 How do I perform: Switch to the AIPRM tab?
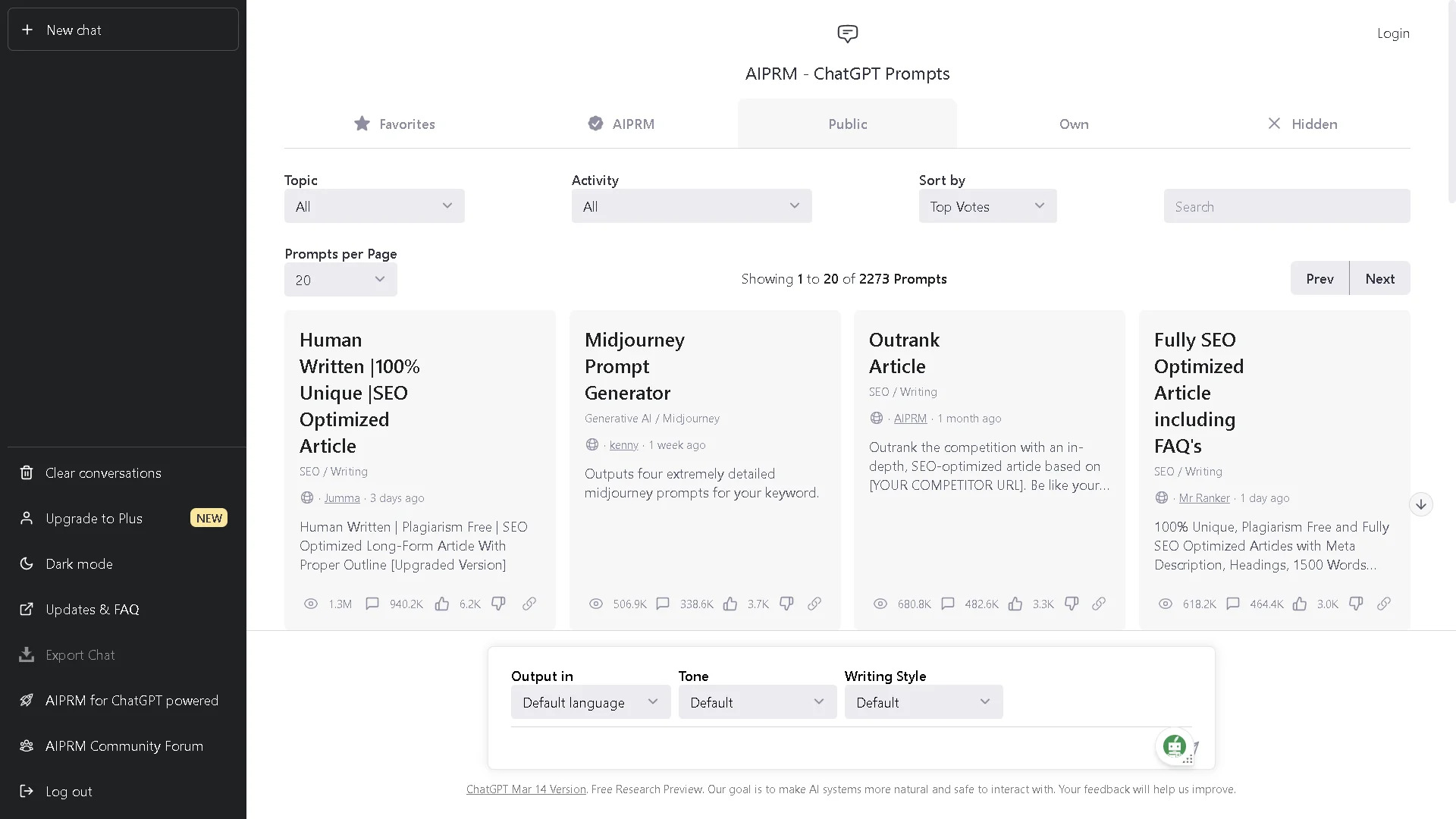click(621, 124)
